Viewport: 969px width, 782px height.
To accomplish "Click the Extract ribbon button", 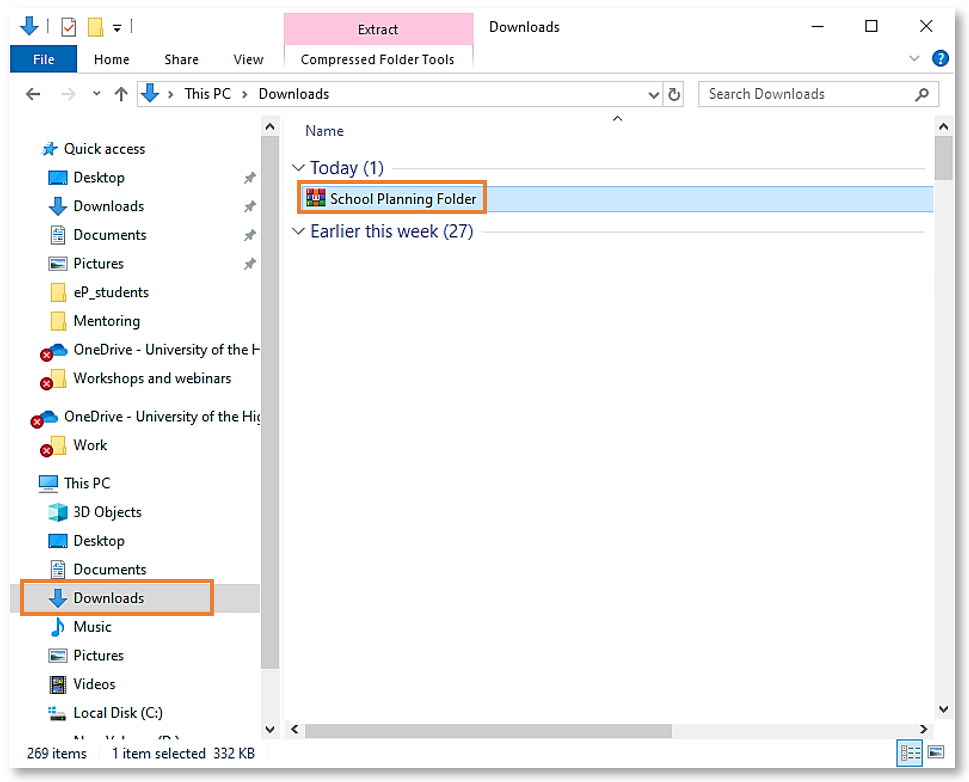I will tap(378, 28).
